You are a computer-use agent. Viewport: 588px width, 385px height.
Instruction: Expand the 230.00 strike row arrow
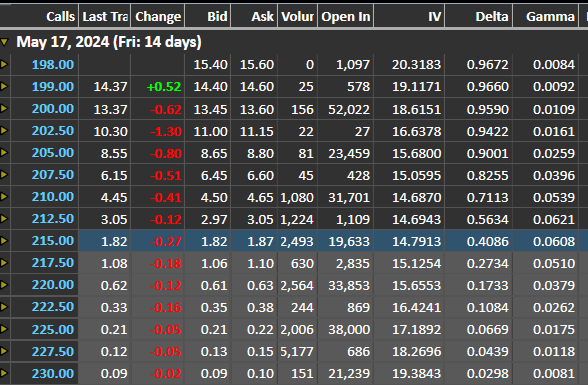(4, 373)
